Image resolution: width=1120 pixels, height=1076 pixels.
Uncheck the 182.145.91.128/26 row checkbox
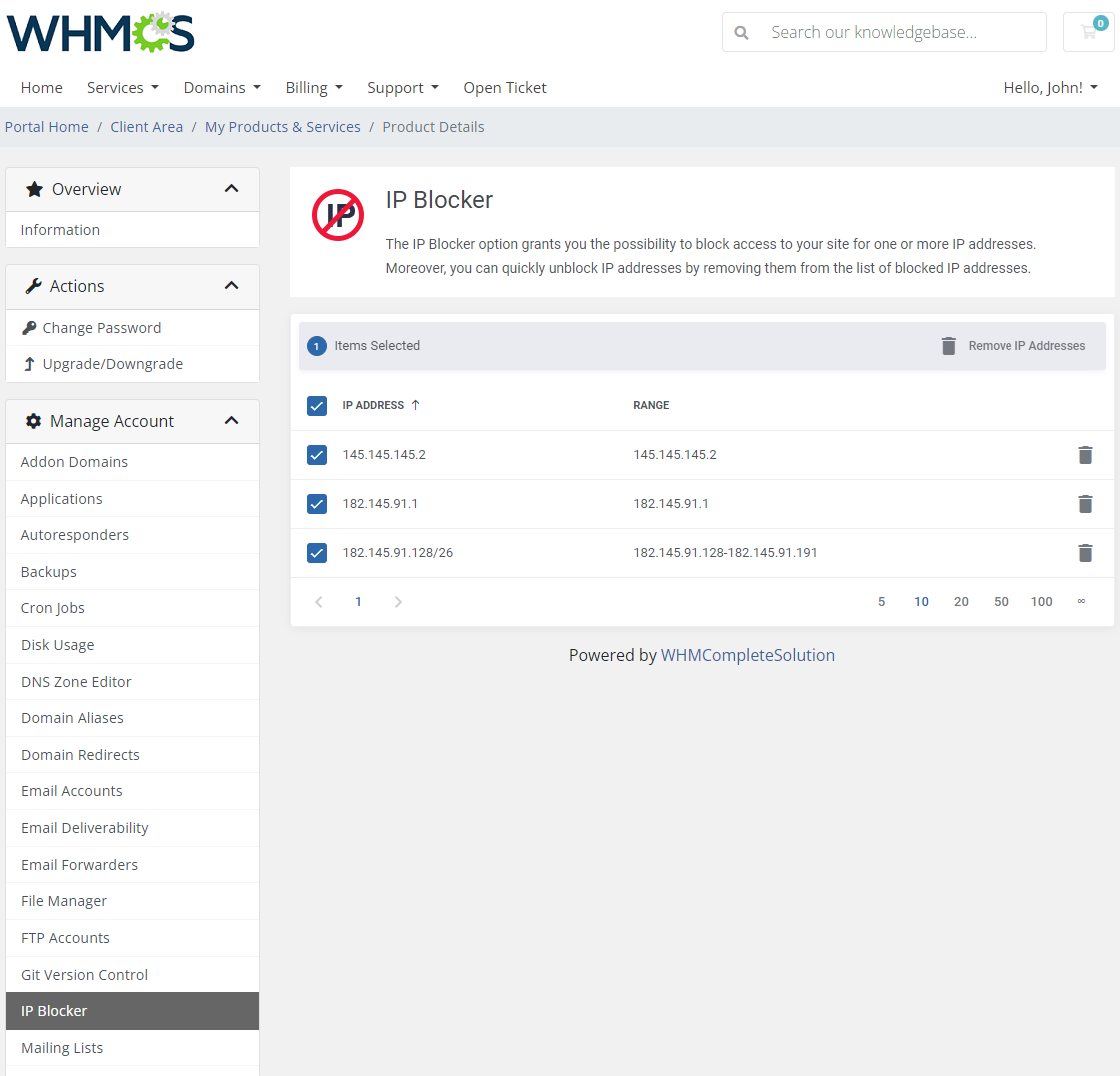[317, 552]
